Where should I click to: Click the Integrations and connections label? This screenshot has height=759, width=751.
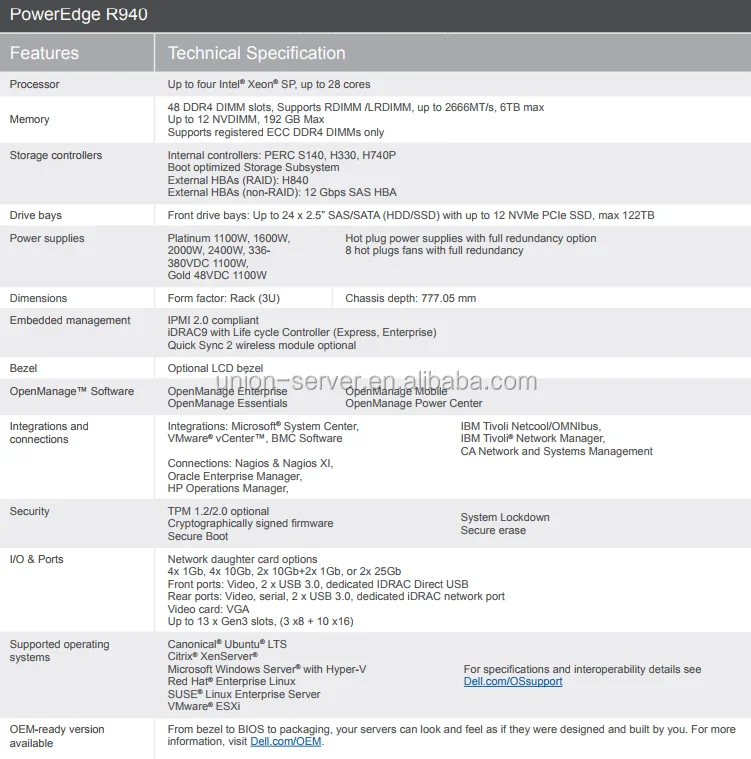pyautogui.click(x=49, y=433)
